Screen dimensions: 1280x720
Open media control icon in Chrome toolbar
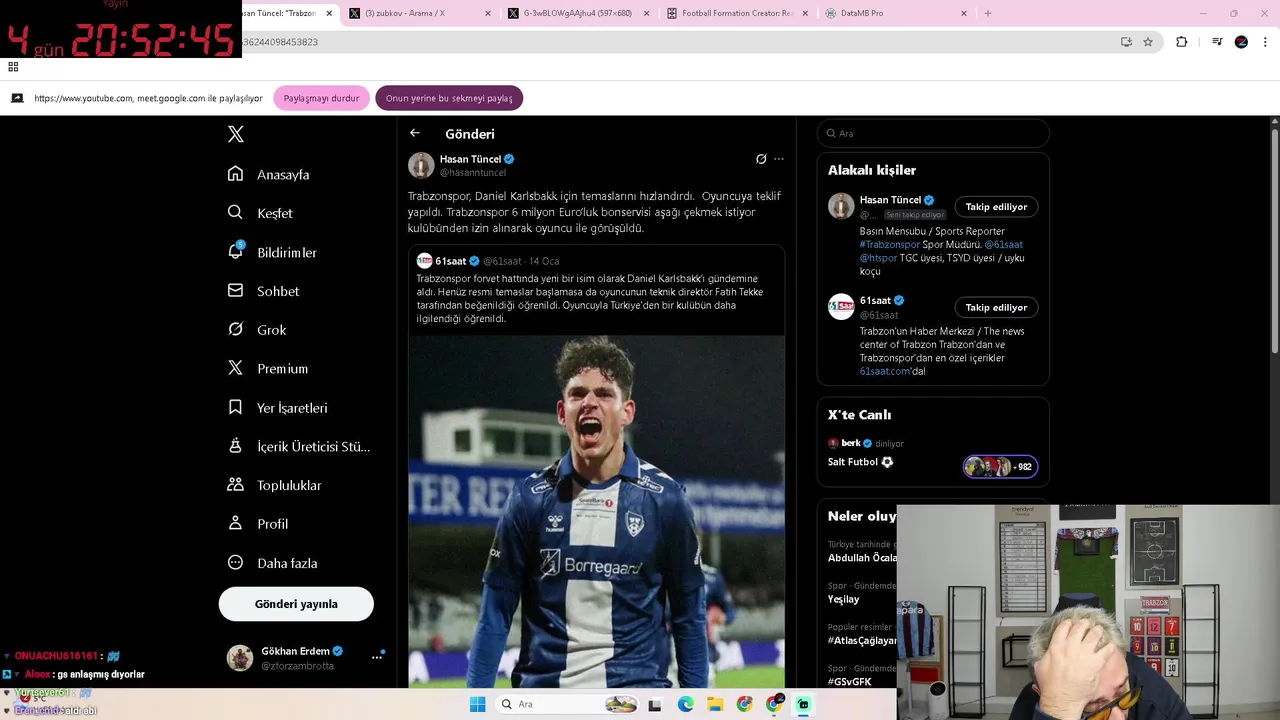tap(1217, 42)
